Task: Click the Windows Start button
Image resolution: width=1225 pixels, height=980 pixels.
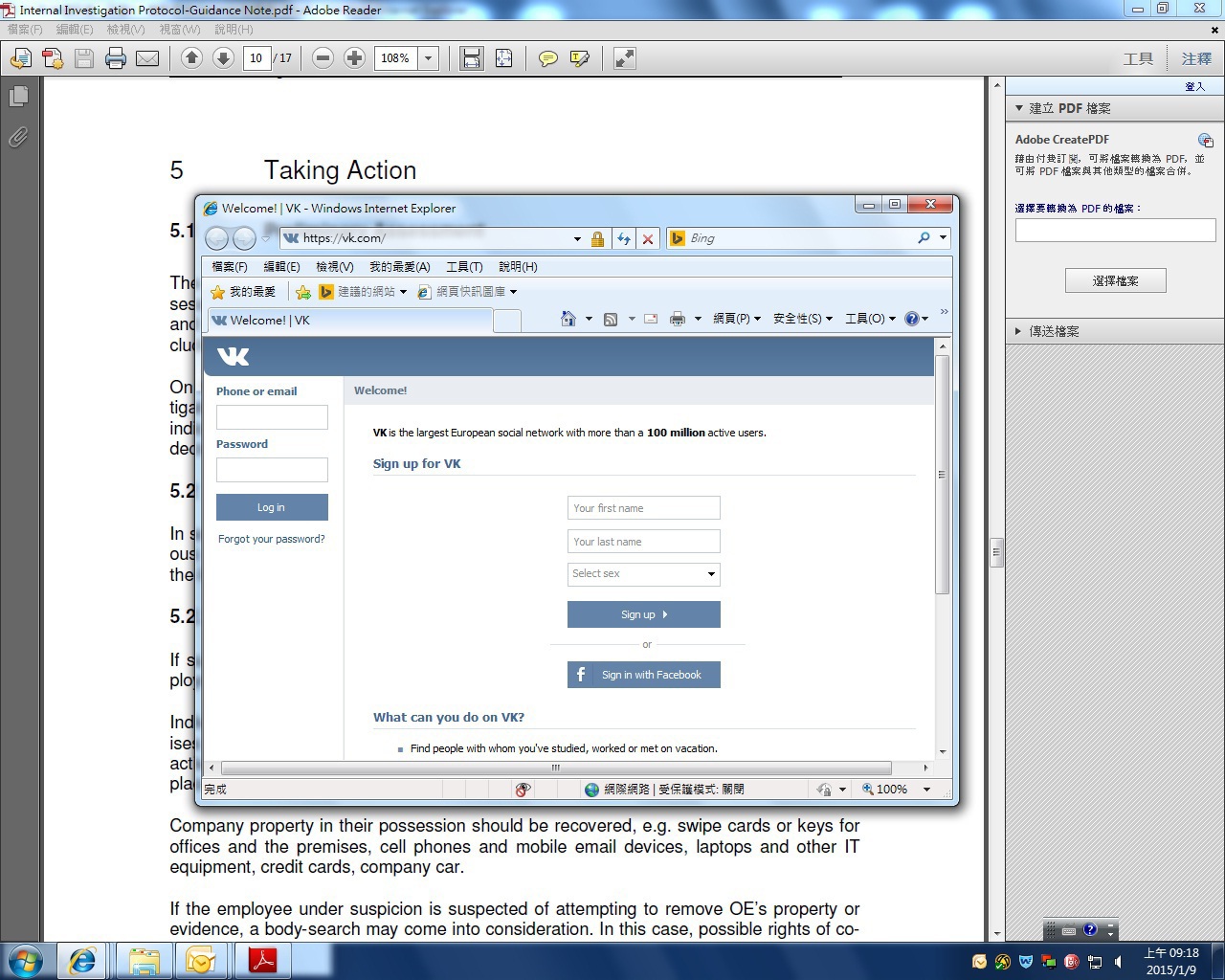Action: pos(26,961)
